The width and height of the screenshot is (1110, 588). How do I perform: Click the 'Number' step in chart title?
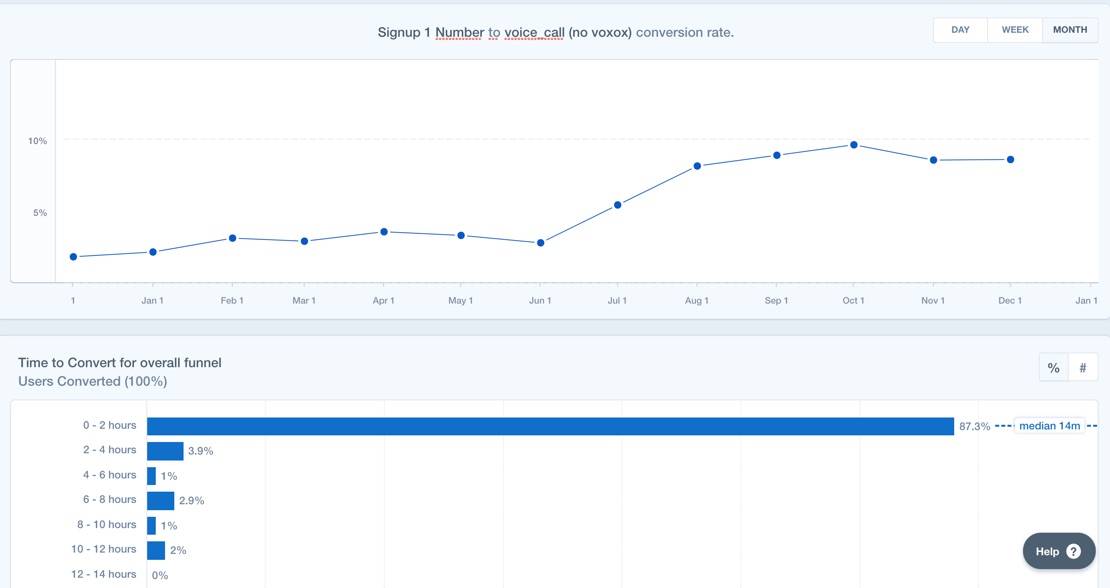point(459,32)
